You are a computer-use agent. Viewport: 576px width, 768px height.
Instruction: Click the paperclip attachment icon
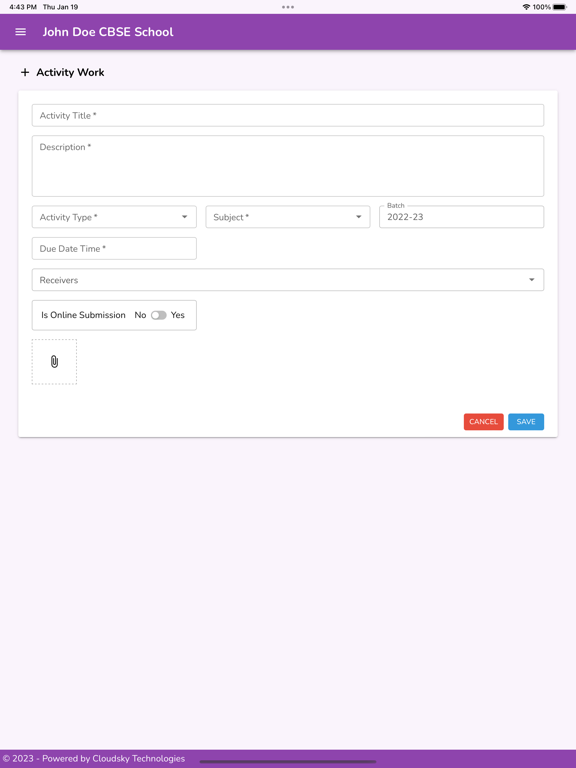(54, 361)
